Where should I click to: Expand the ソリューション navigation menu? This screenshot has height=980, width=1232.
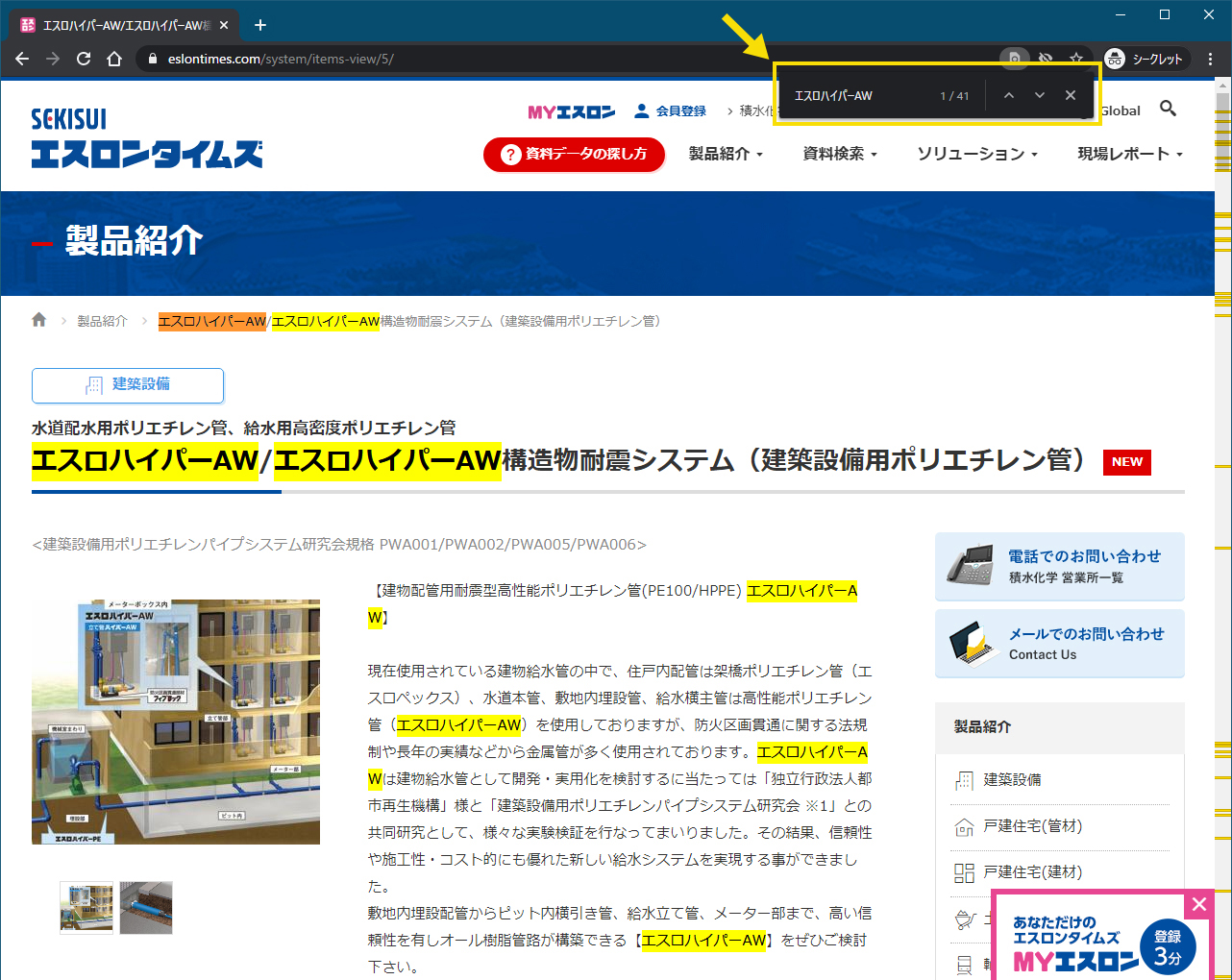(x=977, y=154)
